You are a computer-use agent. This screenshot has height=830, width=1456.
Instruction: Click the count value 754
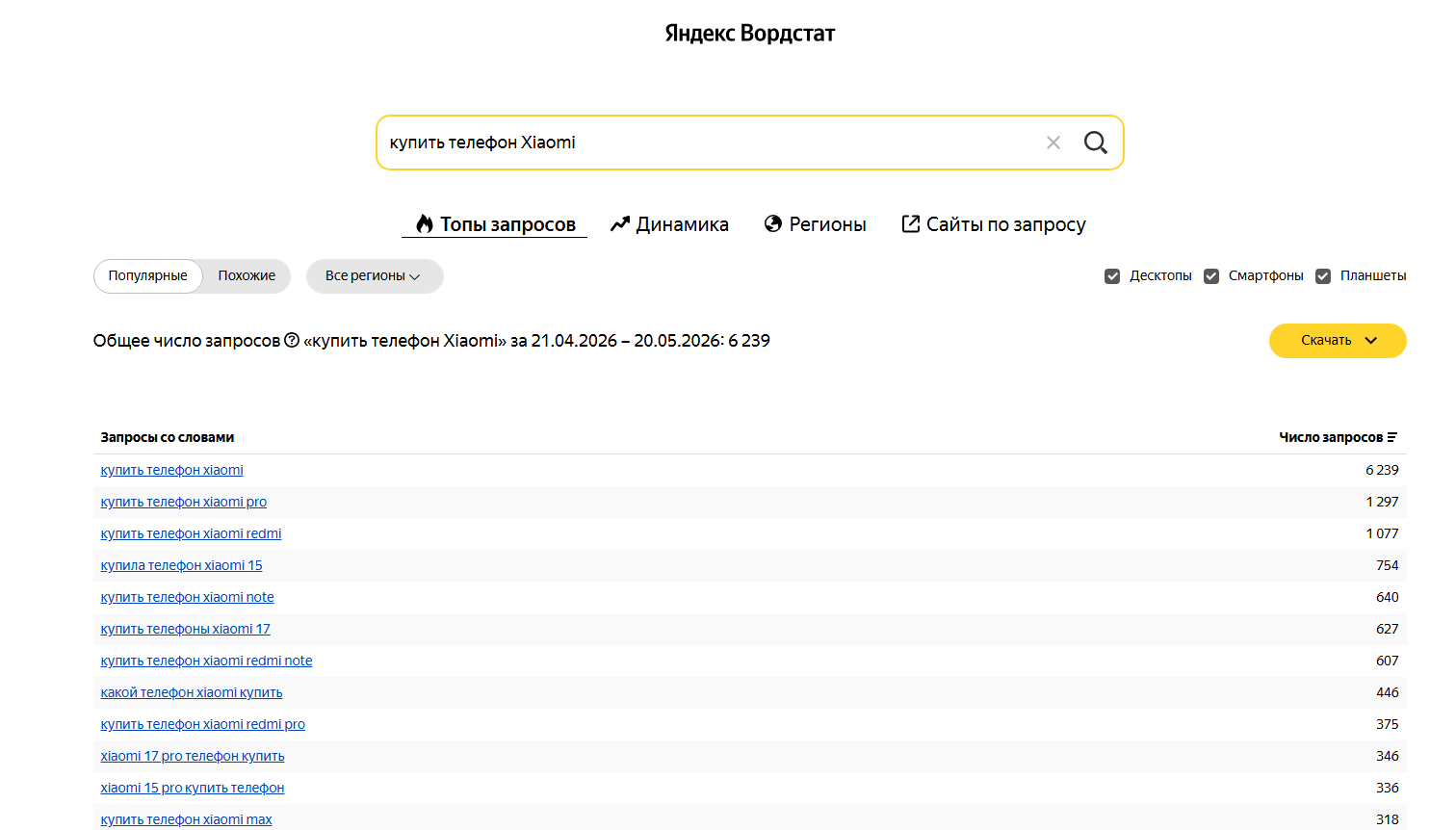tap(1388, 565)
